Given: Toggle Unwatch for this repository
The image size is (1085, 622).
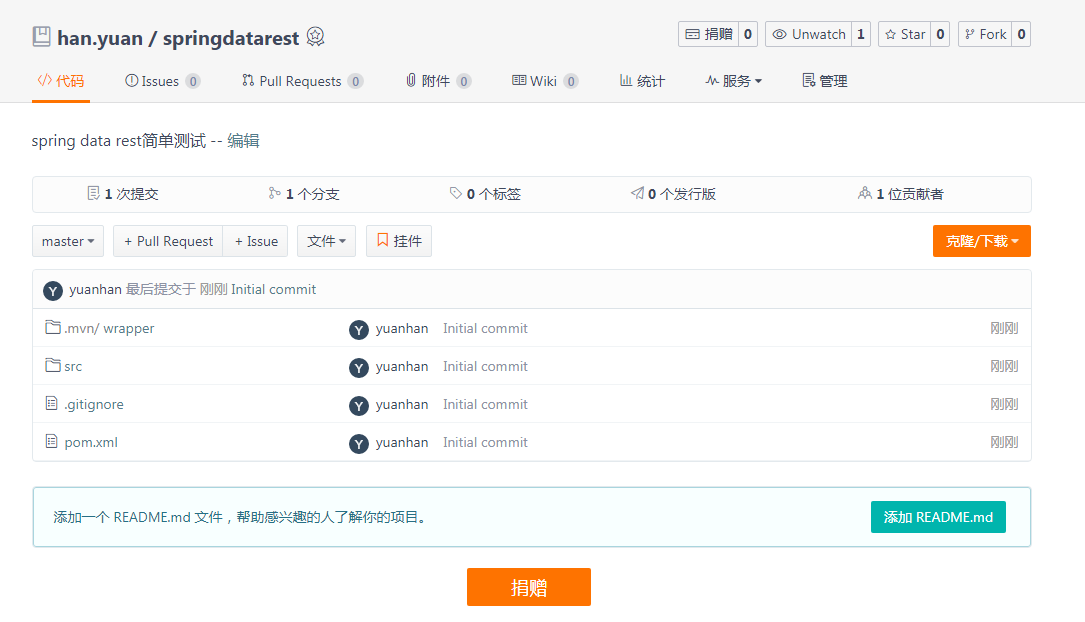Looking at the screenshot, I should tap(808, 34).
